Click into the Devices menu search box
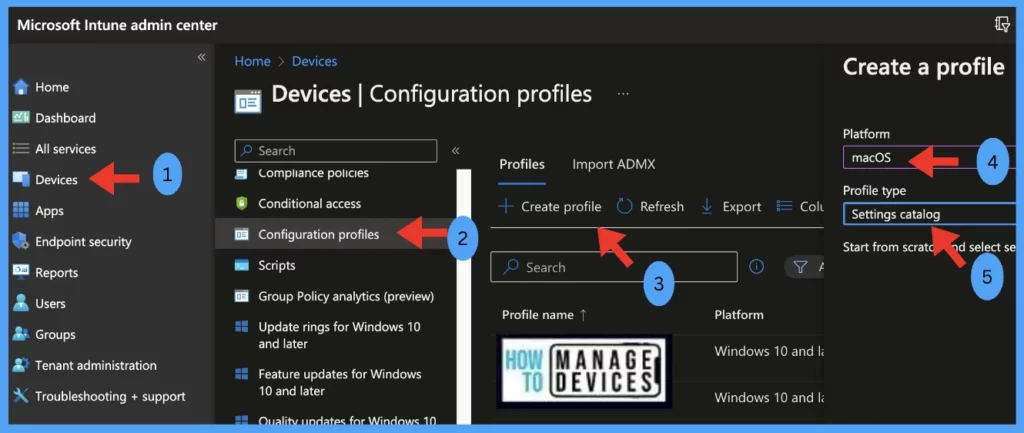 [336, 151]
